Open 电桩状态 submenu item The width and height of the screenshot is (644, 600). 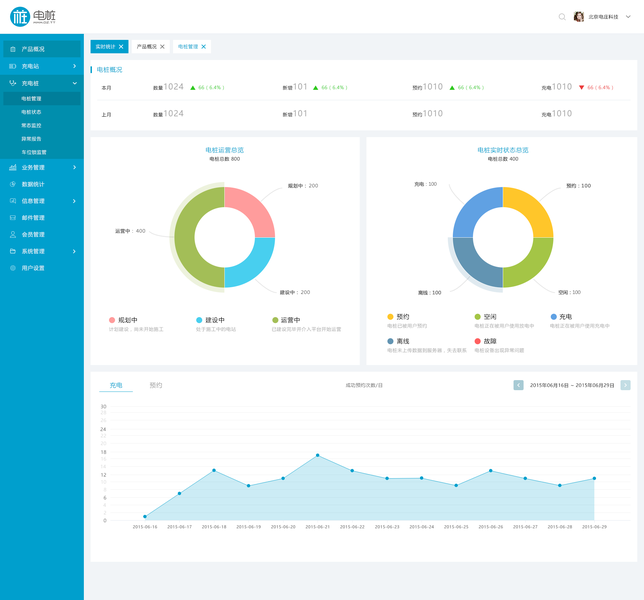[x=31, y=112]
